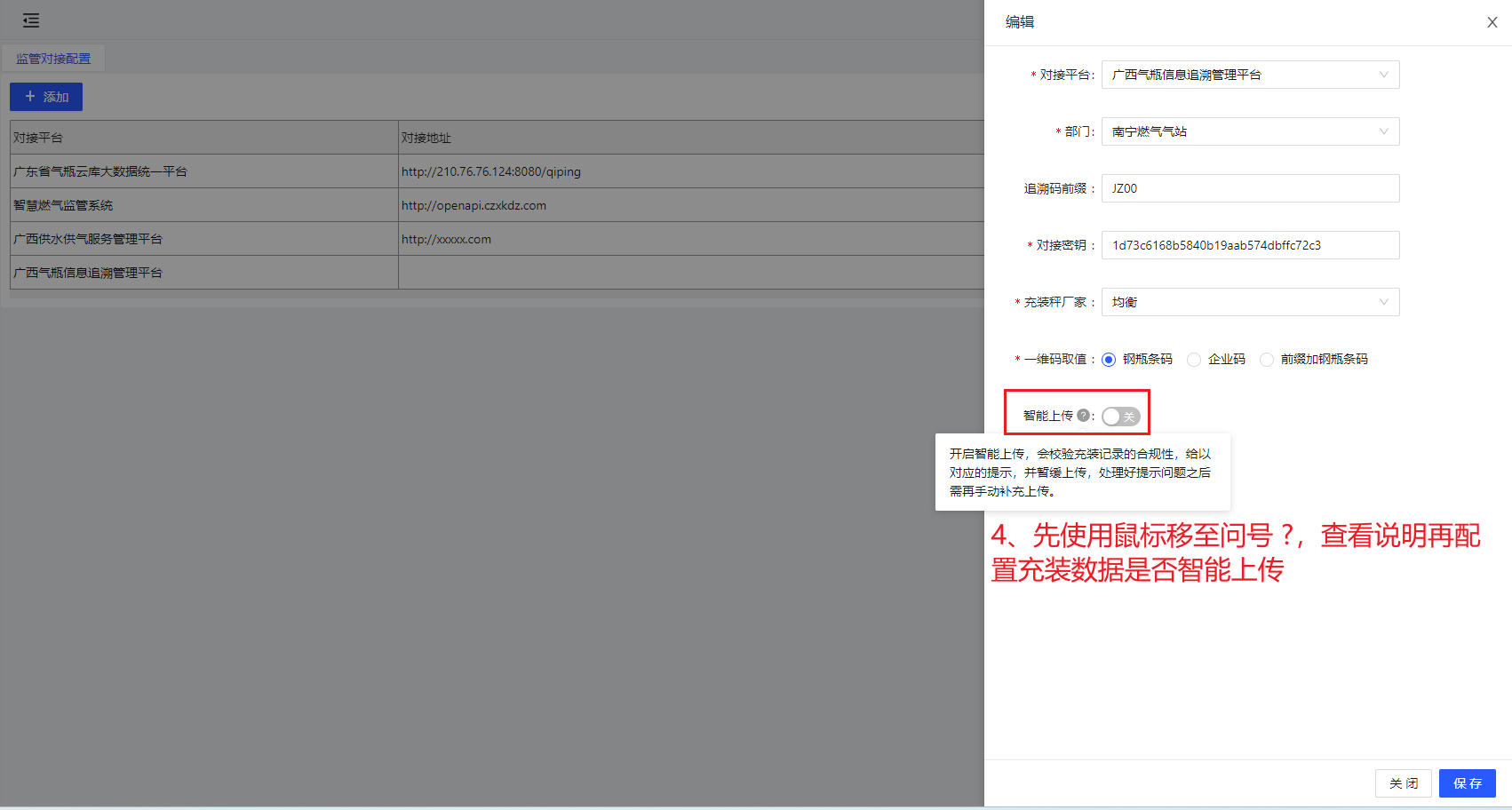1512x810 pixels.
Task: Click the 保存 save button
Action: coord(1467,783)
